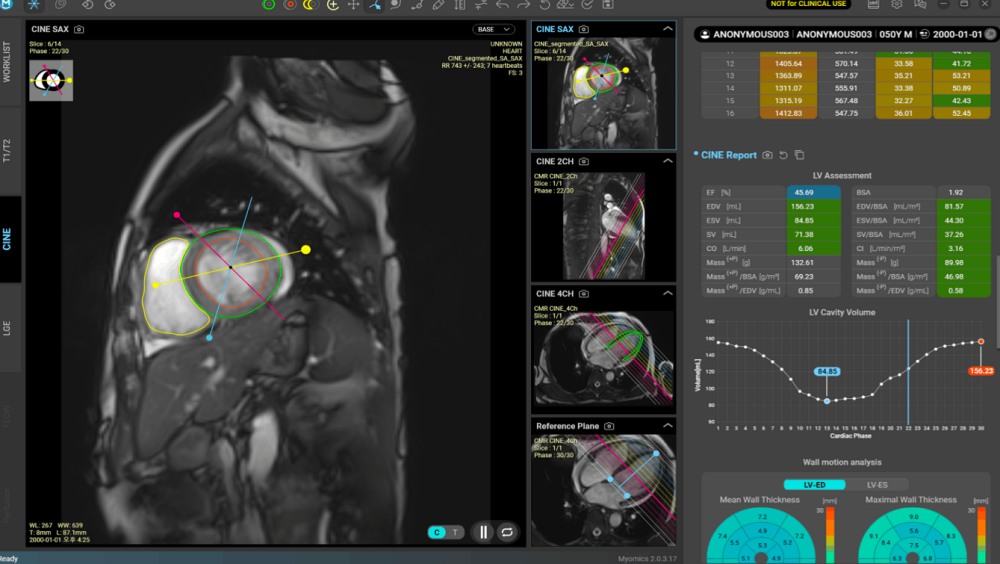
Task: Open the manual/book icon near settings
Action: 873,4
